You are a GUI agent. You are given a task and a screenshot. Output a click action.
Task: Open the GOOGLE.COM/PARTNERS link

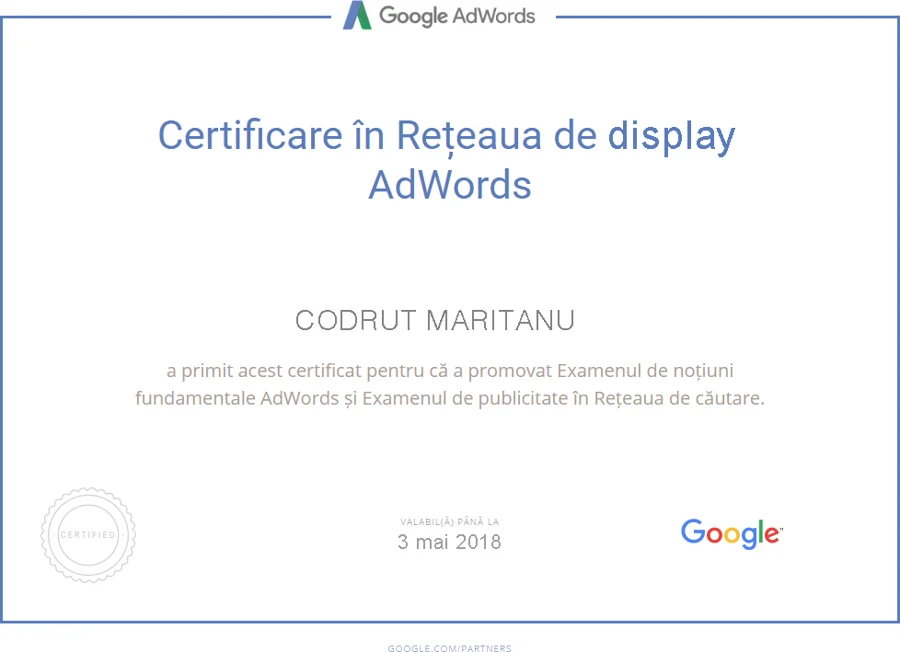pos(449,648)
